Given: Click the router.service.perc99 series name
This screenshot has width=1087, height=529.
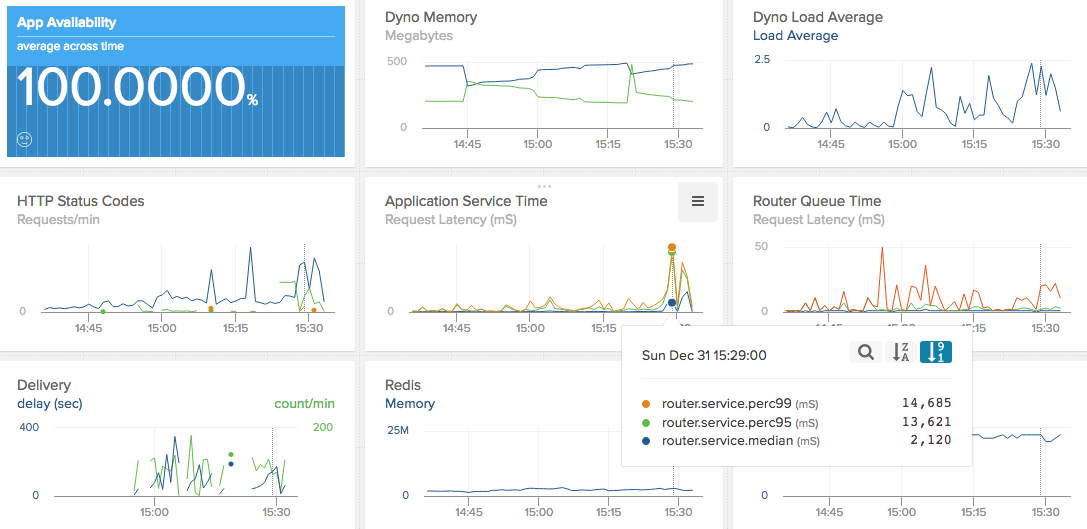Looking at the screenshot, I should pos(727,403).
